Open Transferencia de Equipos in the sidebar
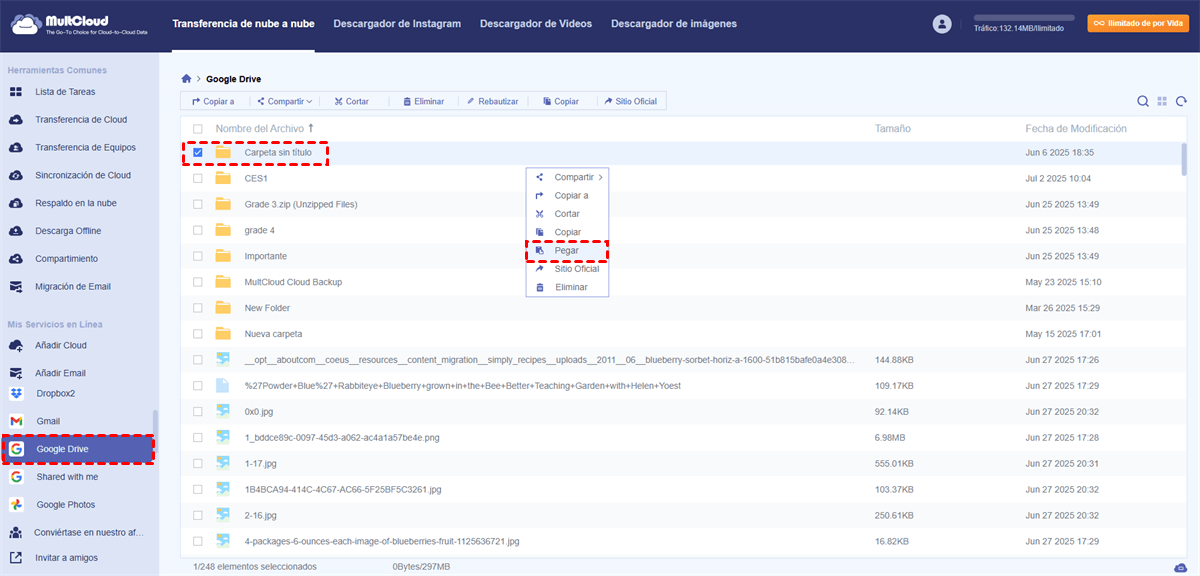This screenshot has height=576, width=1200. click(84, 148)
